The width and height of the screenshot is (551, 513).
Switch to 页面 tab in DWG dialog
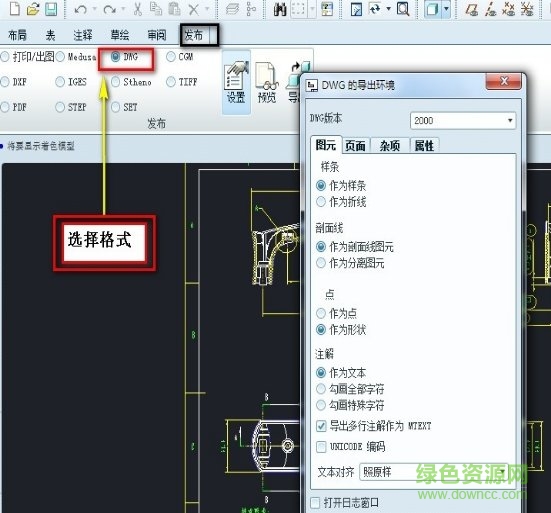pos(355,145)
